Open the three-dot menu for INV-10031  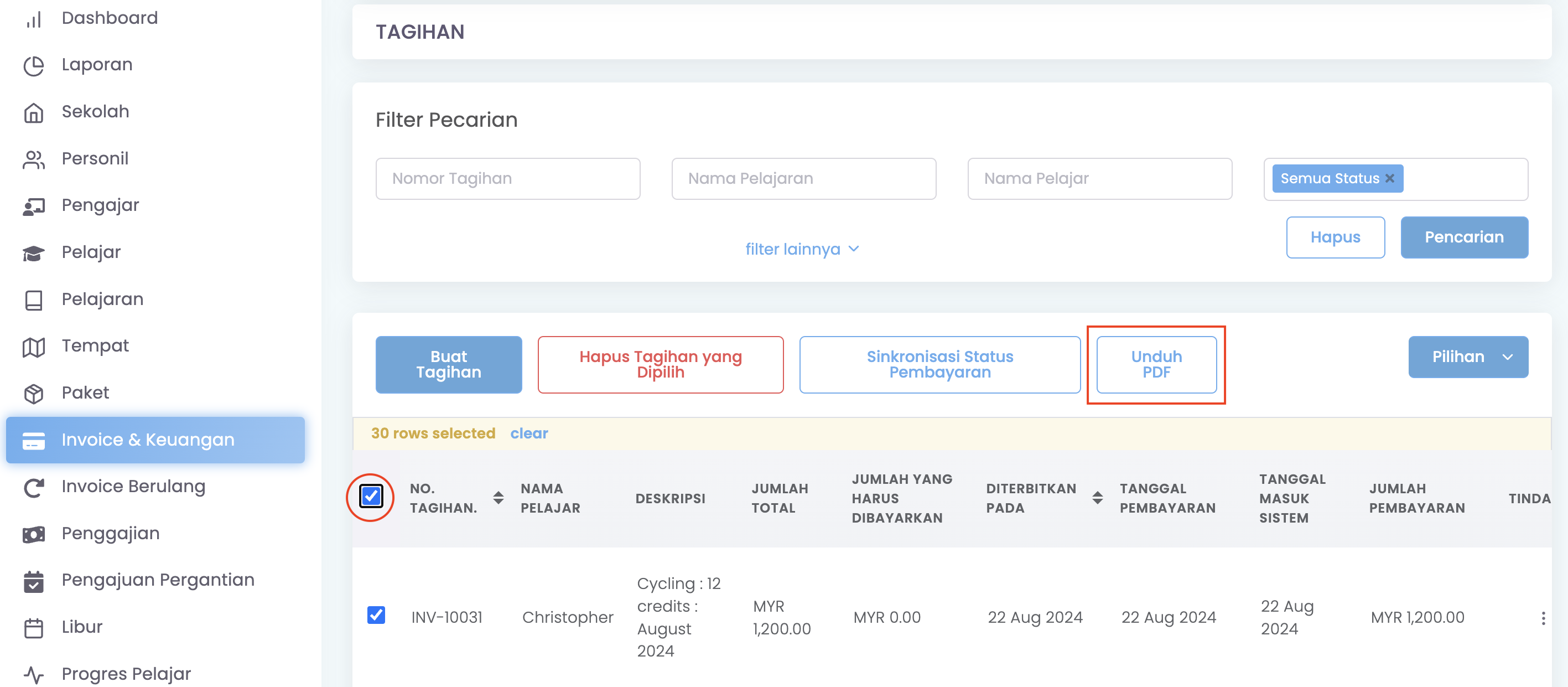1543,618
